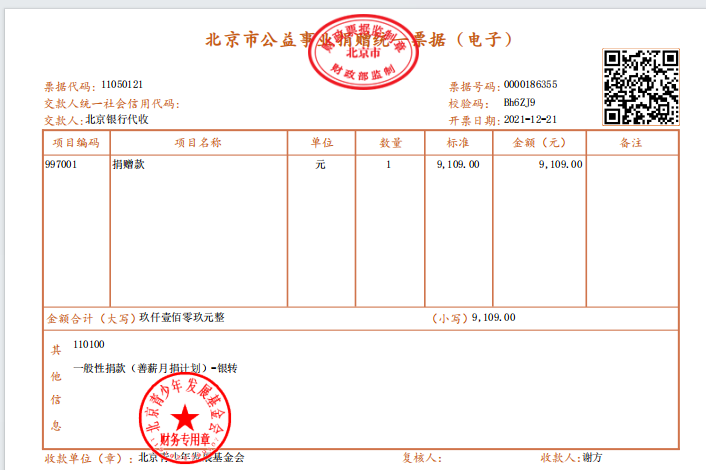Click the 开票日期 value 2021-12-21

coord(529,119)
